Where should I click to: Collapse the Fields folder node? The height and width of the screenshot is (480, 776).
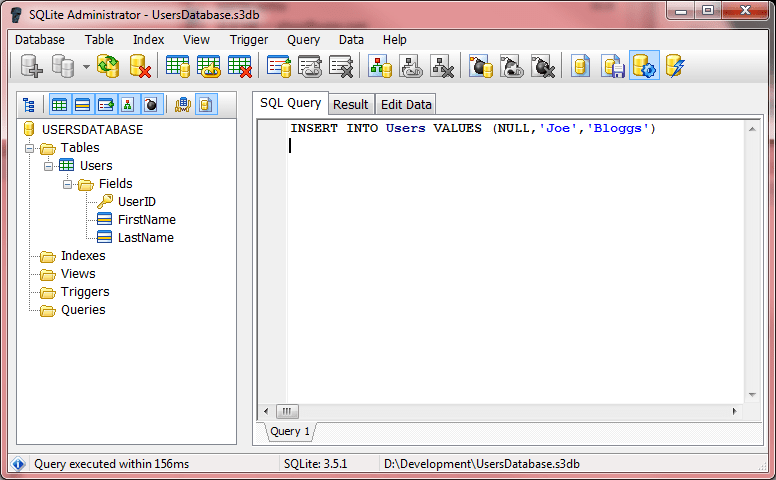coord(67,184)
